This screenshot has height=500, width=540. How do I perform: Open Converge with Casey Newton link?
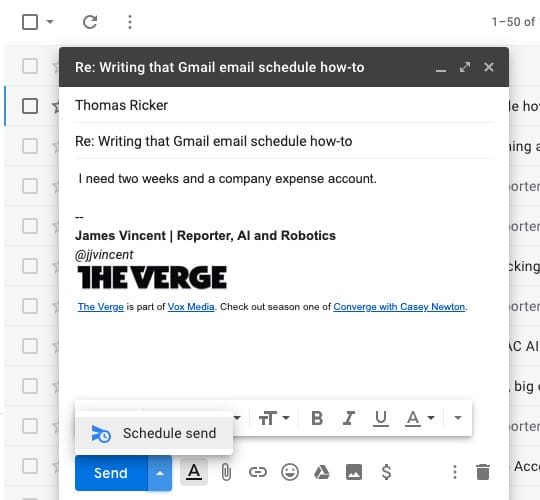pos(399,306)
